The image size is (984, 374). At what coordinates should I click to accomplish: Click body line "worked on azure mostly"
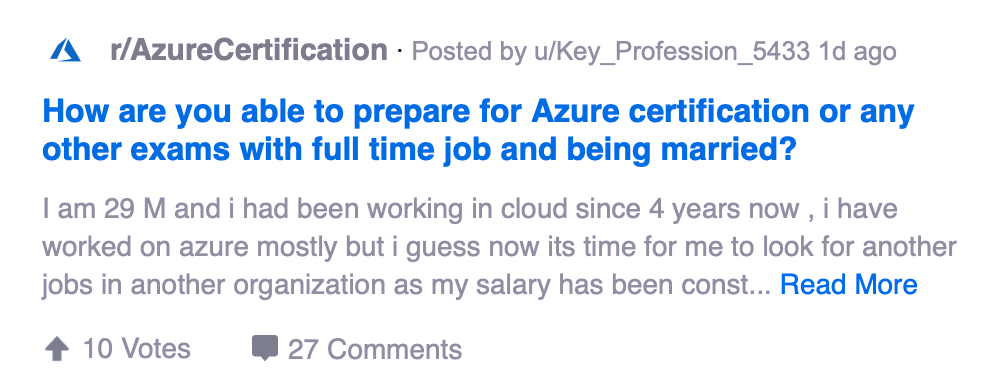point(500,247)
